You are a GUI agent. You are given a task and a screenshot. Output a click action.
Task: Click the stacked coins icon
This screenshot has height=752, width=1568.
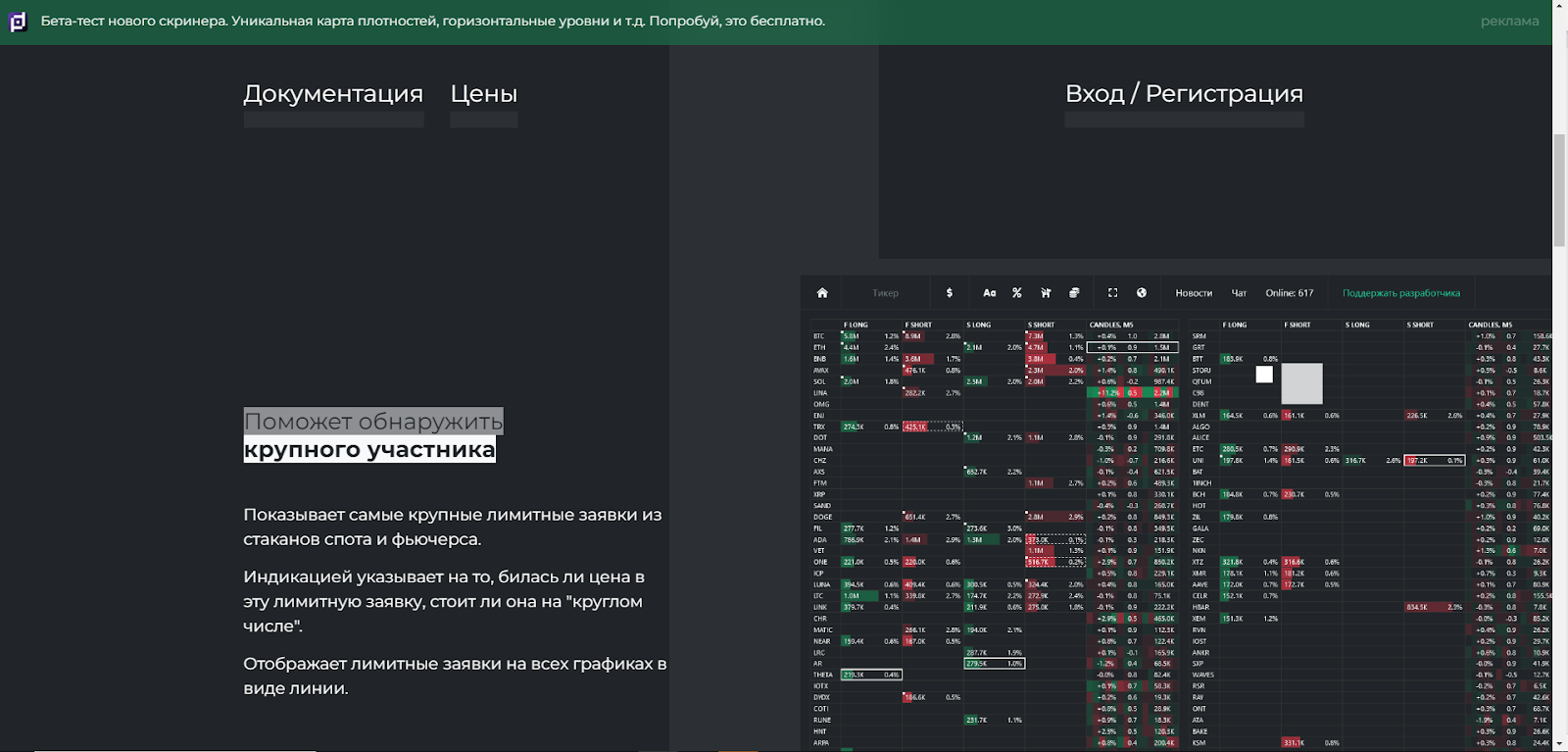tap(1074, 293)
